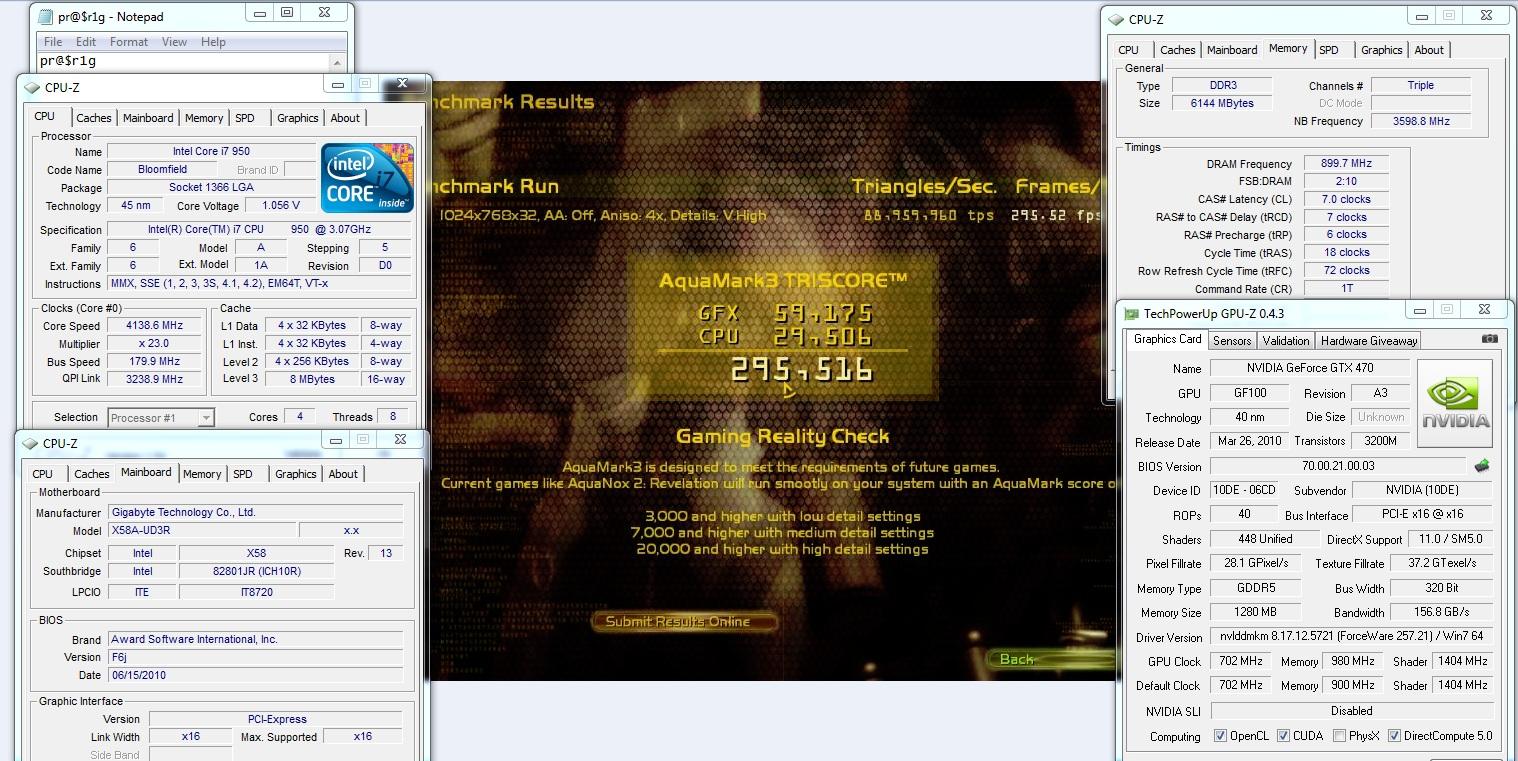Screen dimensions: 1518x761
Task: Click the Driver Version field in GPU-Z
Action: point(1351,637)
